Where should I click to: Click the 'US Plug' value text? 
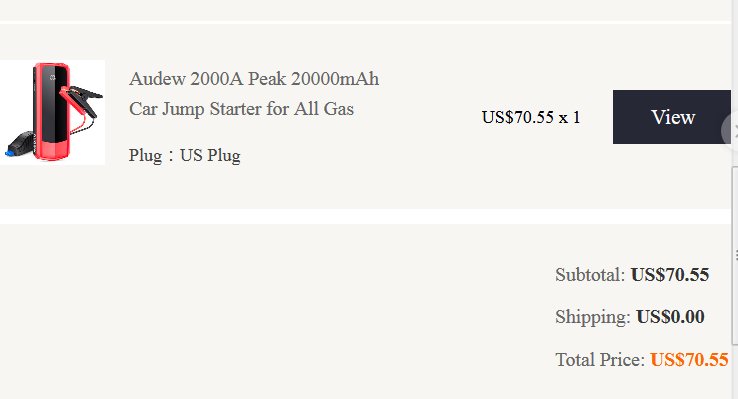click(x=210, y=155)
